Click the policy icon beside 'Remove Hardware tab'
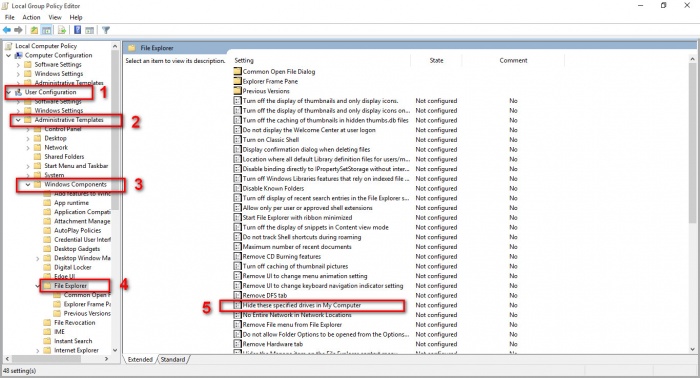 238,344
